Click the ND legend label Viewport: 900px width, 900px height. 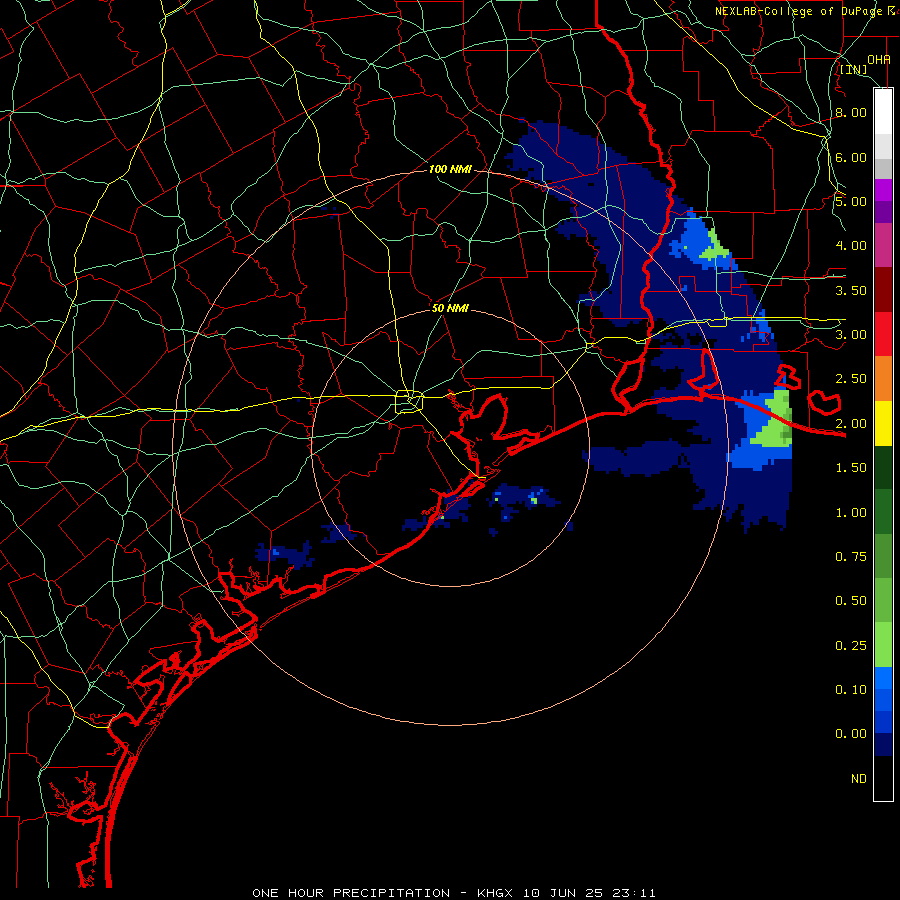[x=859, y=779]
